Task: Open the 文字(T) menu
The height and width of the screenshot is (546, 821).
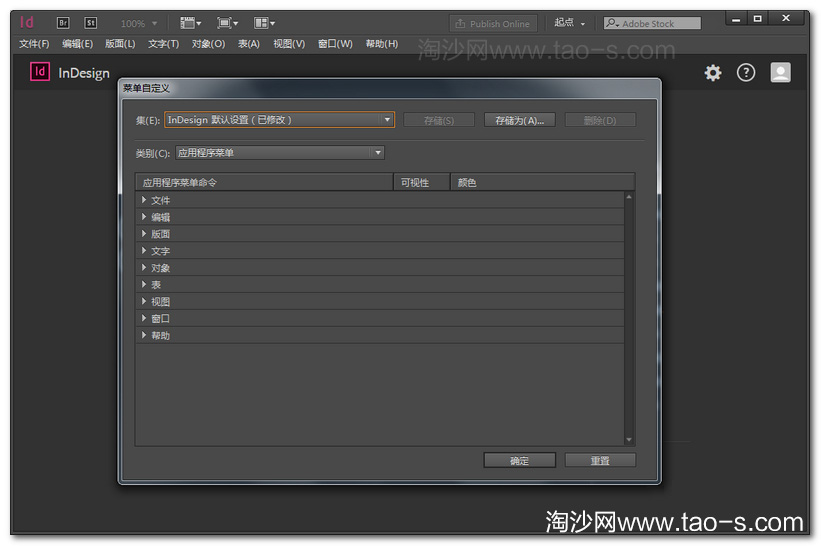Action: pos(163,44)
